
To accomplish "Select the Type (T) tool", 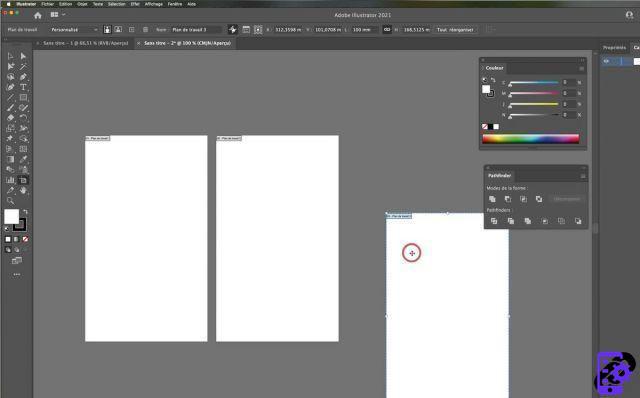I will [23, 87].
